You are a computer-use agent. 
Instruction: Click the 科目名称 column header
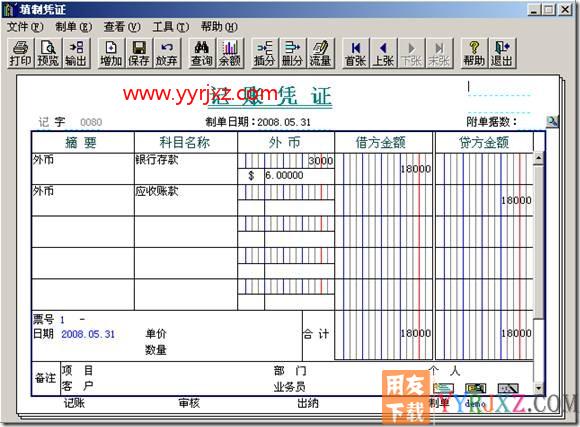pos(186,142)
